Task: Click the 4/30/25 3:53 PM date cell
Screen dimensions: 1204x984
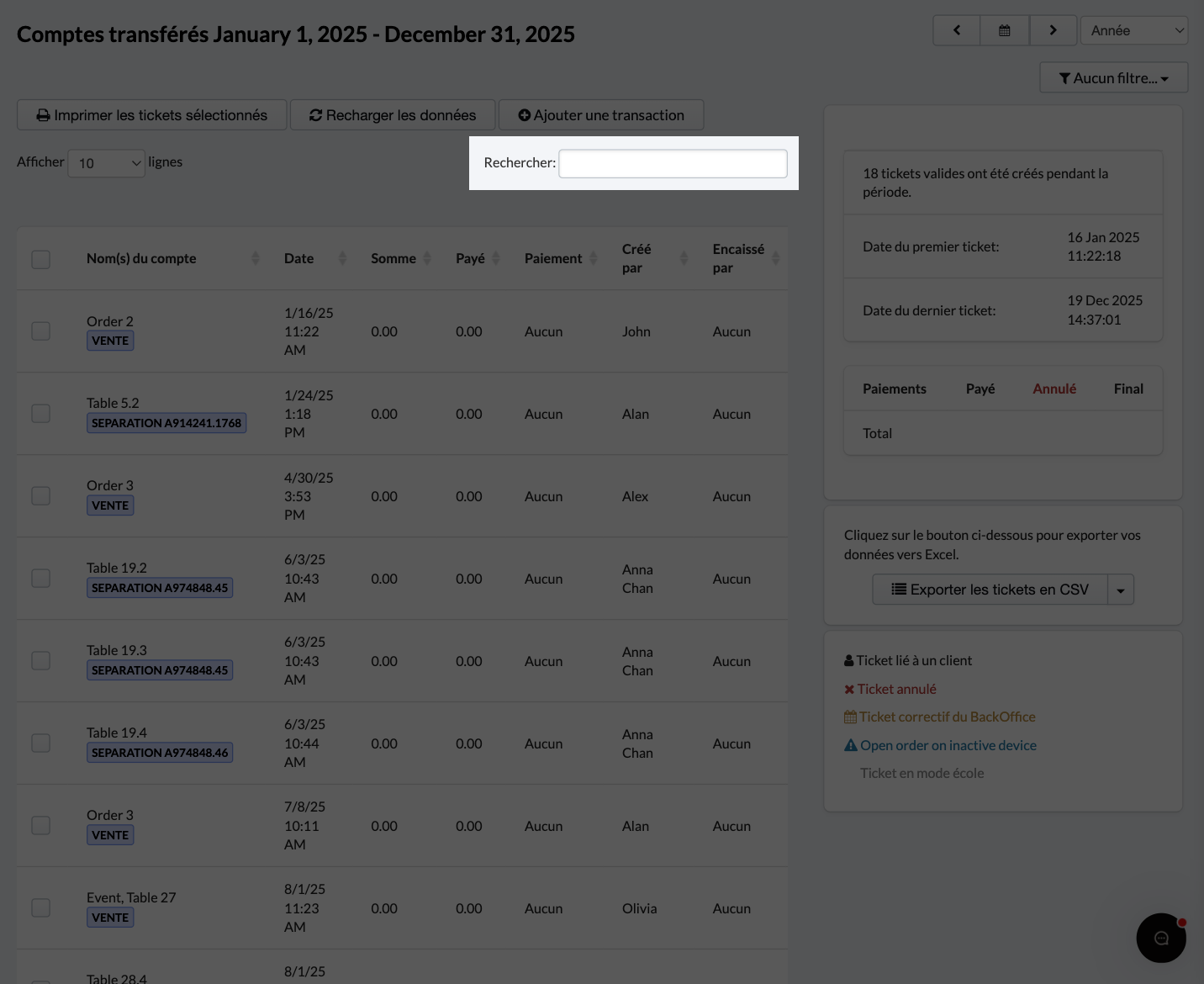Action: [x=309, y=496]
